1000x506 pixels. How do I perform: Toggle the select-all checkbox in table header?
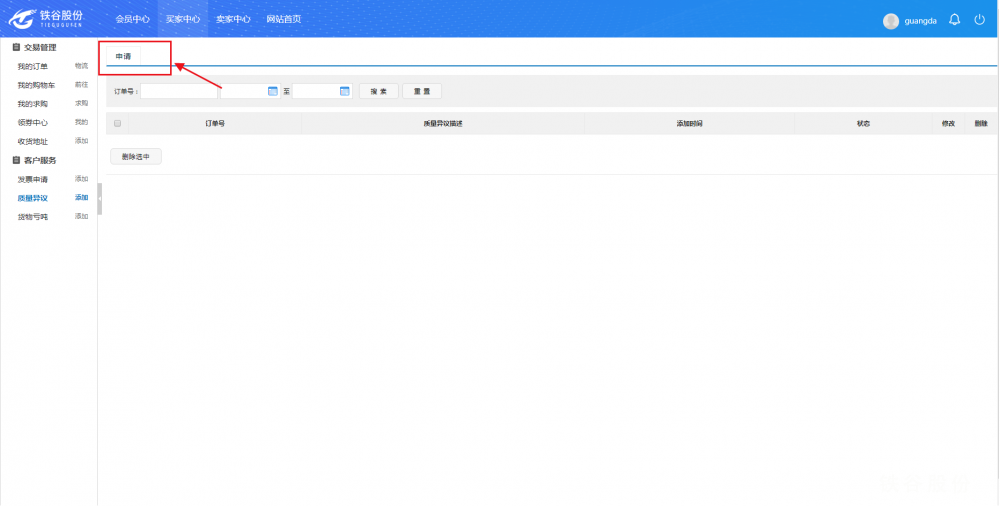pos(117,123)
